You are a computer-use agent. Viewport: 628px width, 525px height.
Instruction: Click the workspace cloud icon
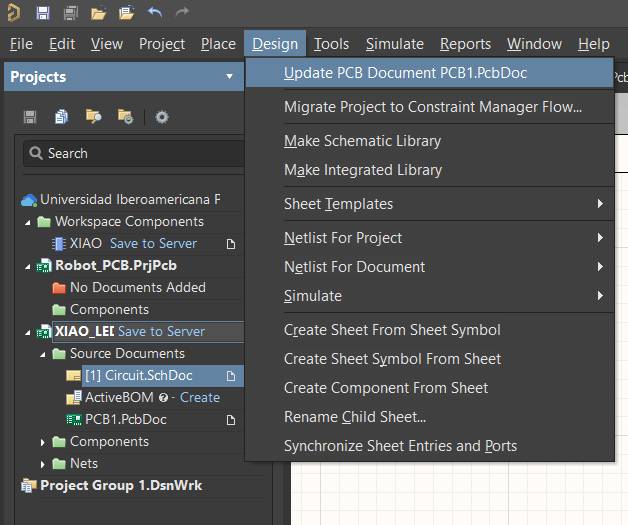(29, 199)
